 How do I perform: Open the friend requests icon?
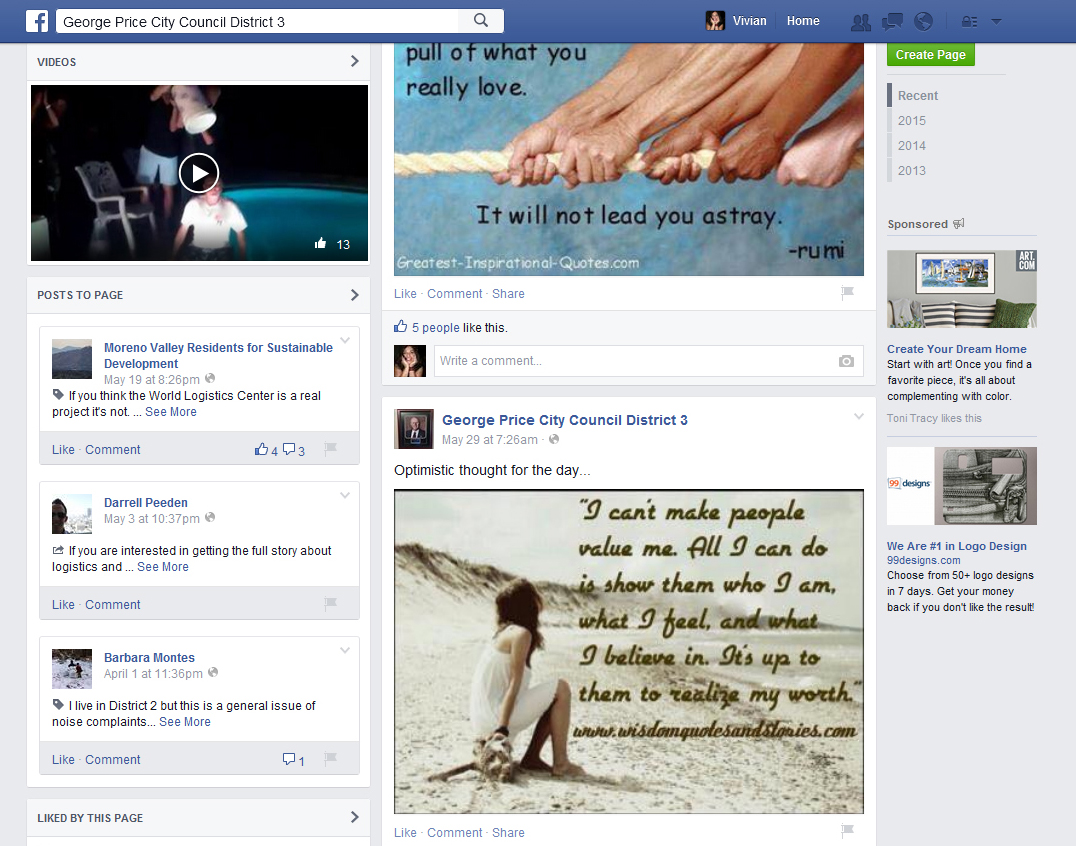(860, 22)
